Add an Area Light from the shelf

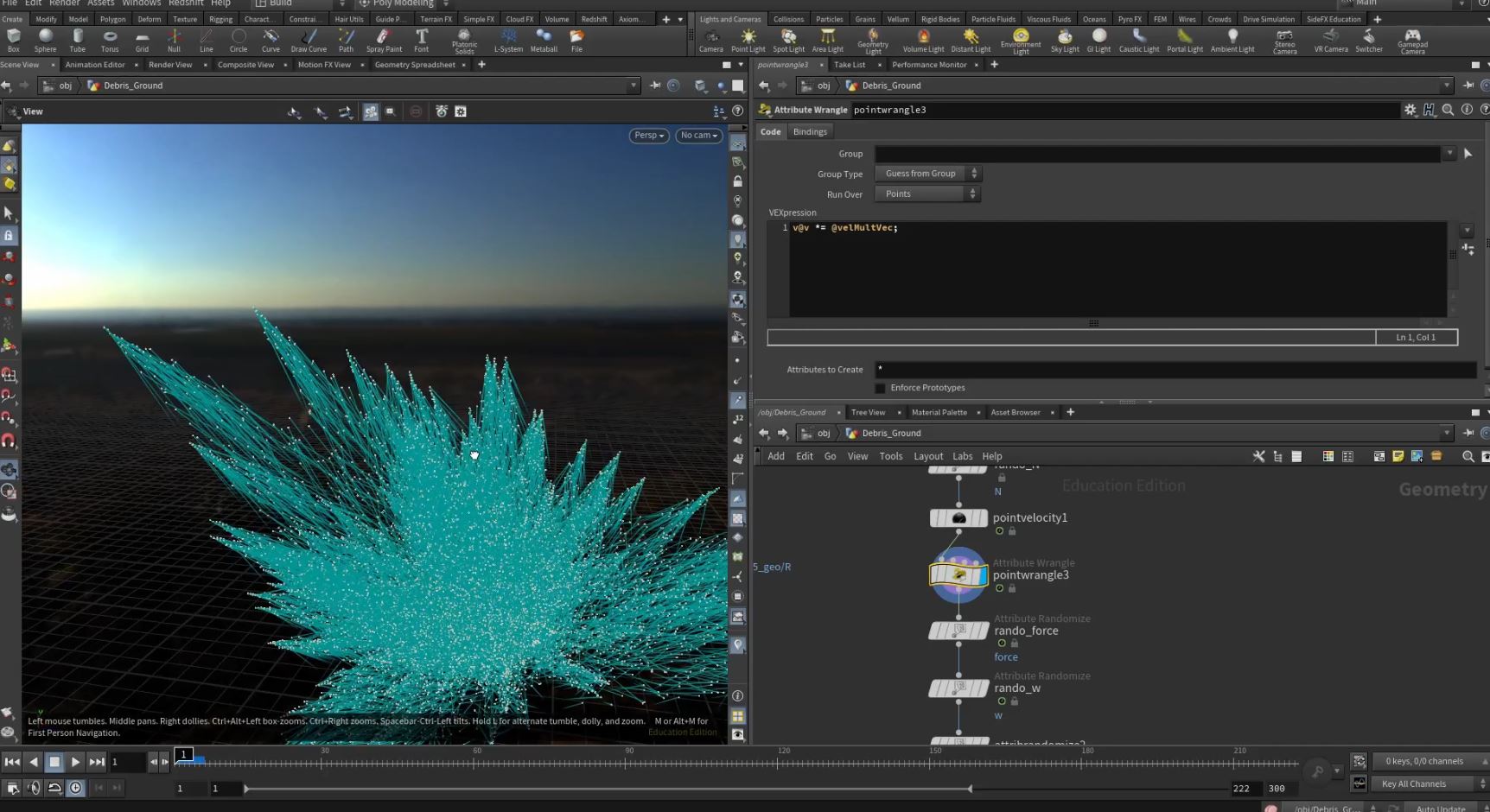pos(827,40)
